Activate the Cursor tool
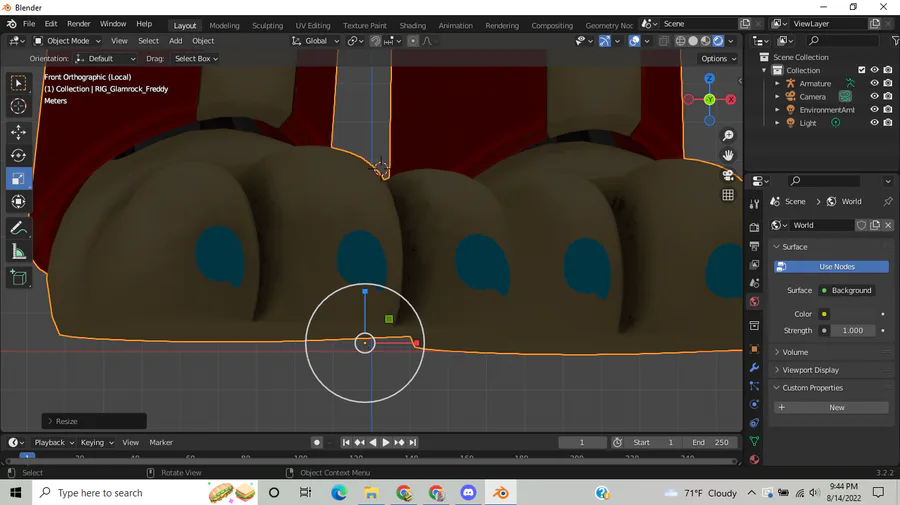The height and width of the screenshot is (505, 900). [x=18, y=107]
